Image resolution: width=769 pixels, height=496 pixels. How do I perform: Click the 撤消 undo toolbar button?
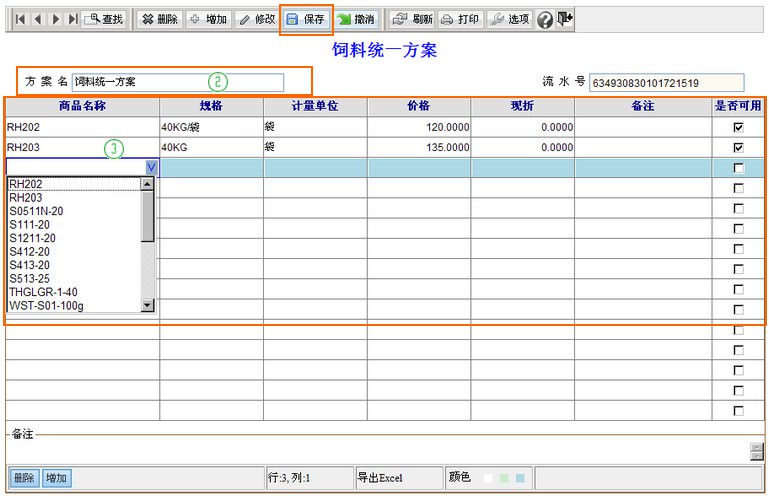click(356, 19)
